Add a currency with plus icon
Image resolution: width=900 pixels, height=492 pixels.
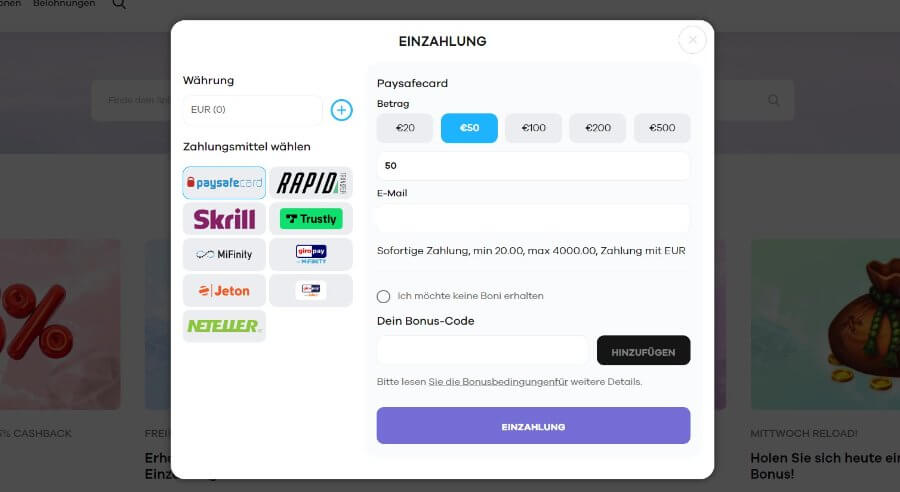tap(342, 110)
